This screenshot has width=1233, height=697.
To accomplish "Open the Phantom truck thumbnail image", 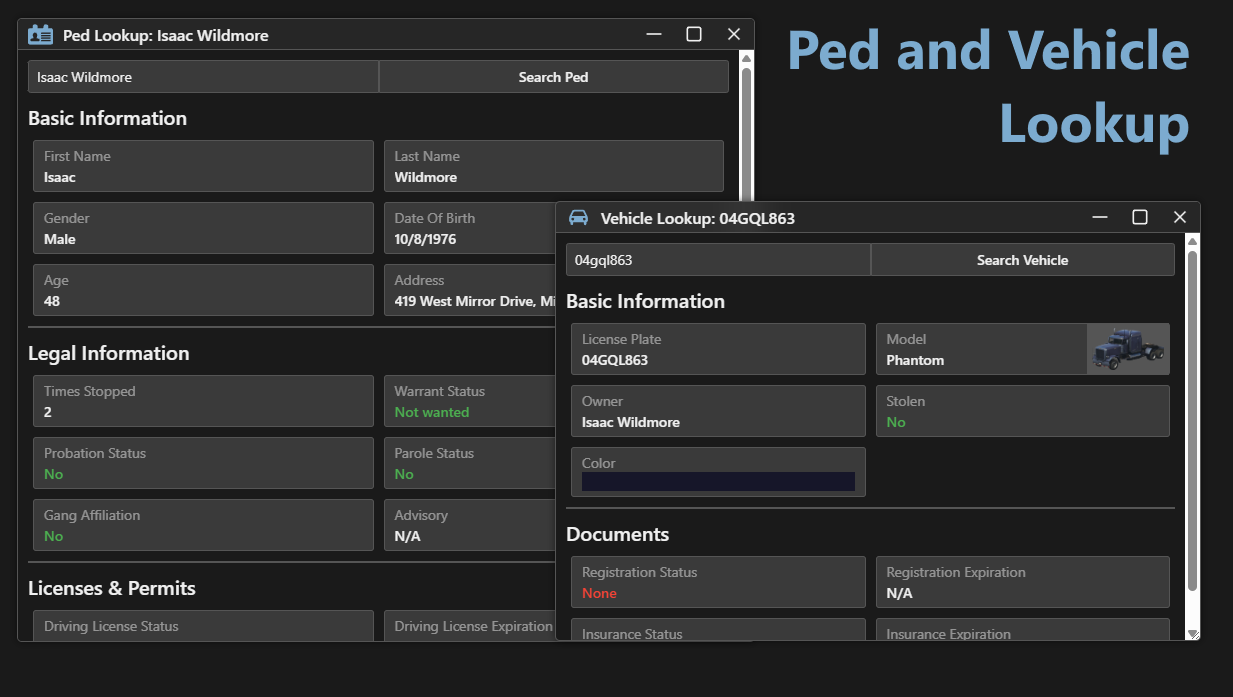I will (x=1128, y=349).
